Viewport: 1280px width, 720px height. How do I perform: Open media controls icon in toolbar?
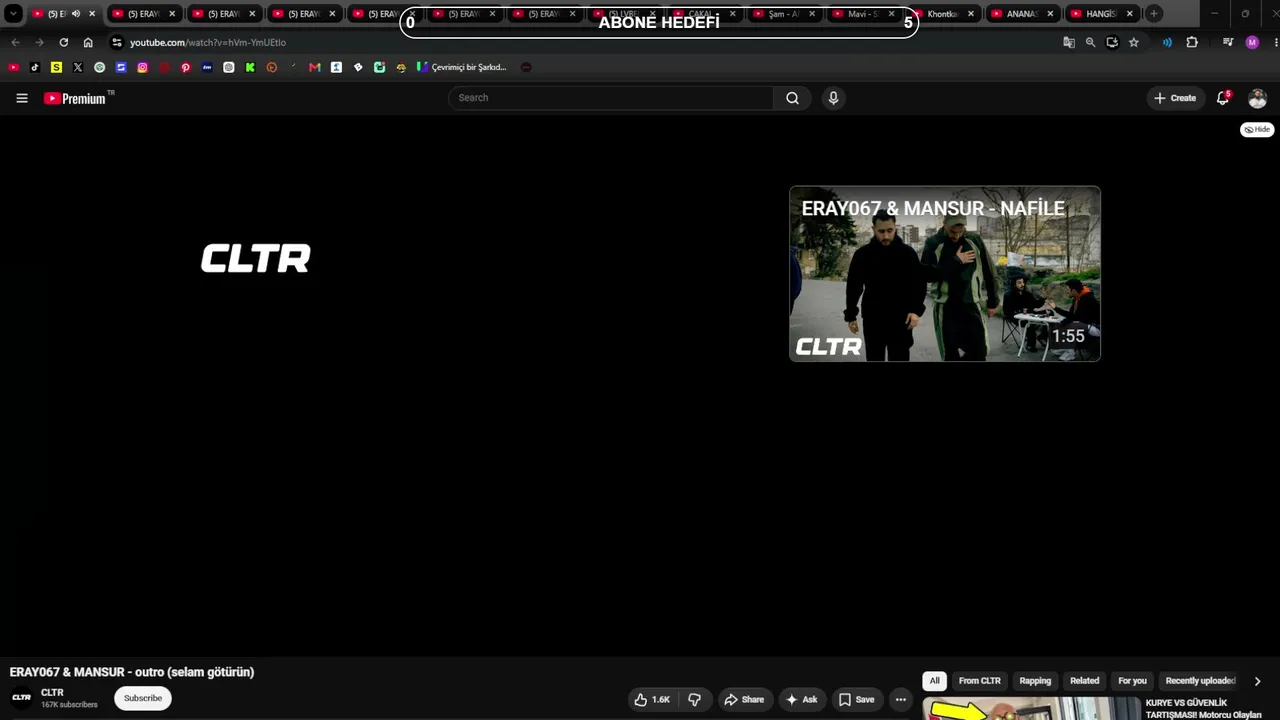tap(1228, 43)
